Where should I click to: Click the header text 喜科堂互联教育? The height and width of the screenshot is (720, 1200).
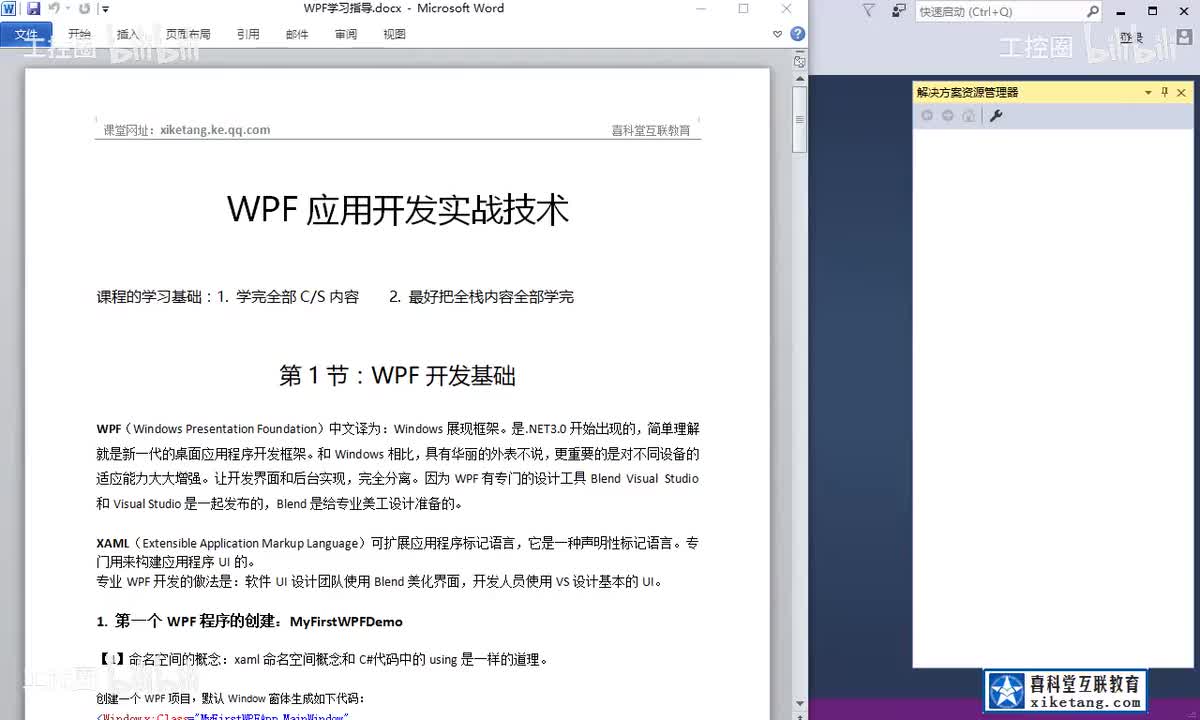[x=651, y=130]
